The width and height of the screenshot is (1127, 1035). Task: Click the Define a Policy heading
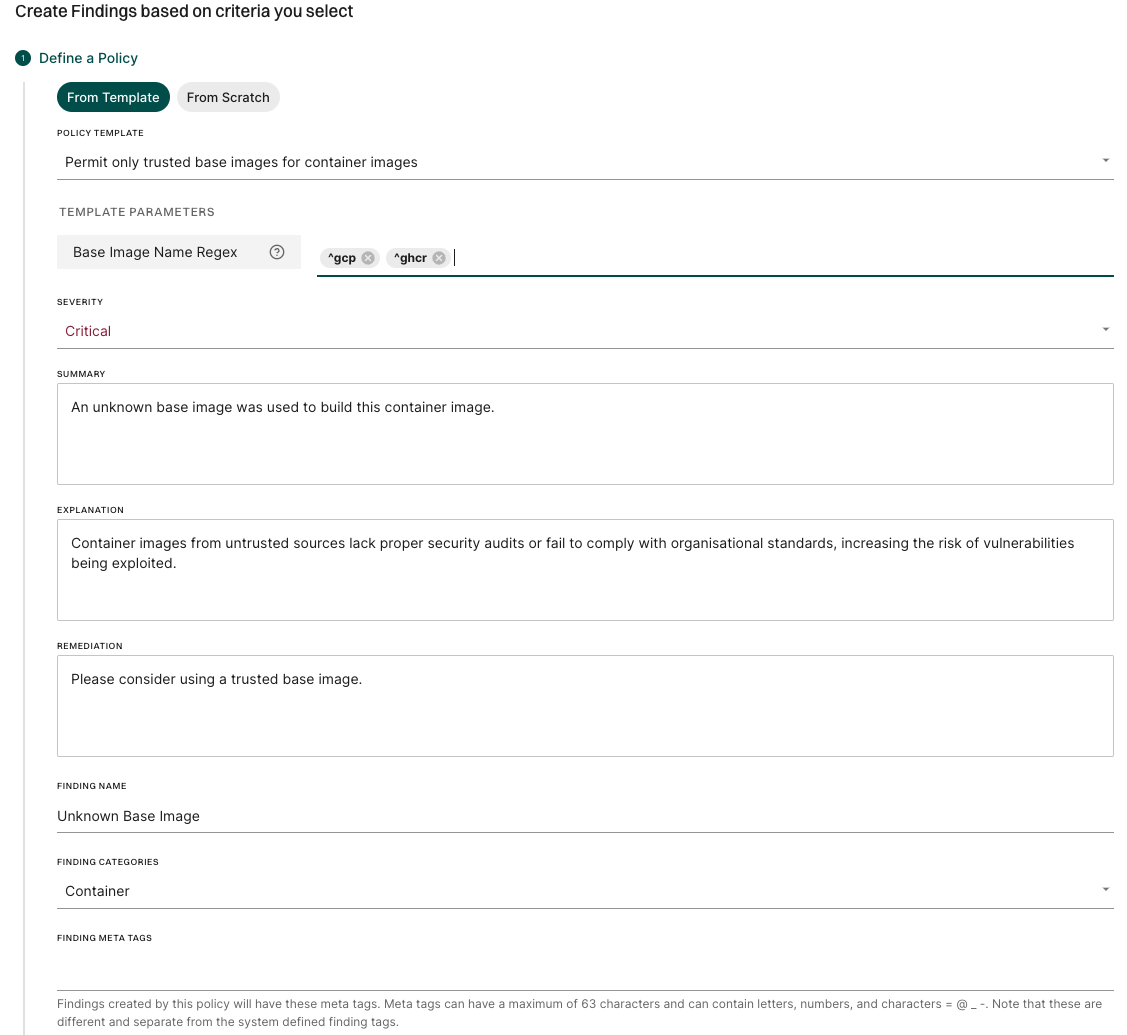point(90,58)
